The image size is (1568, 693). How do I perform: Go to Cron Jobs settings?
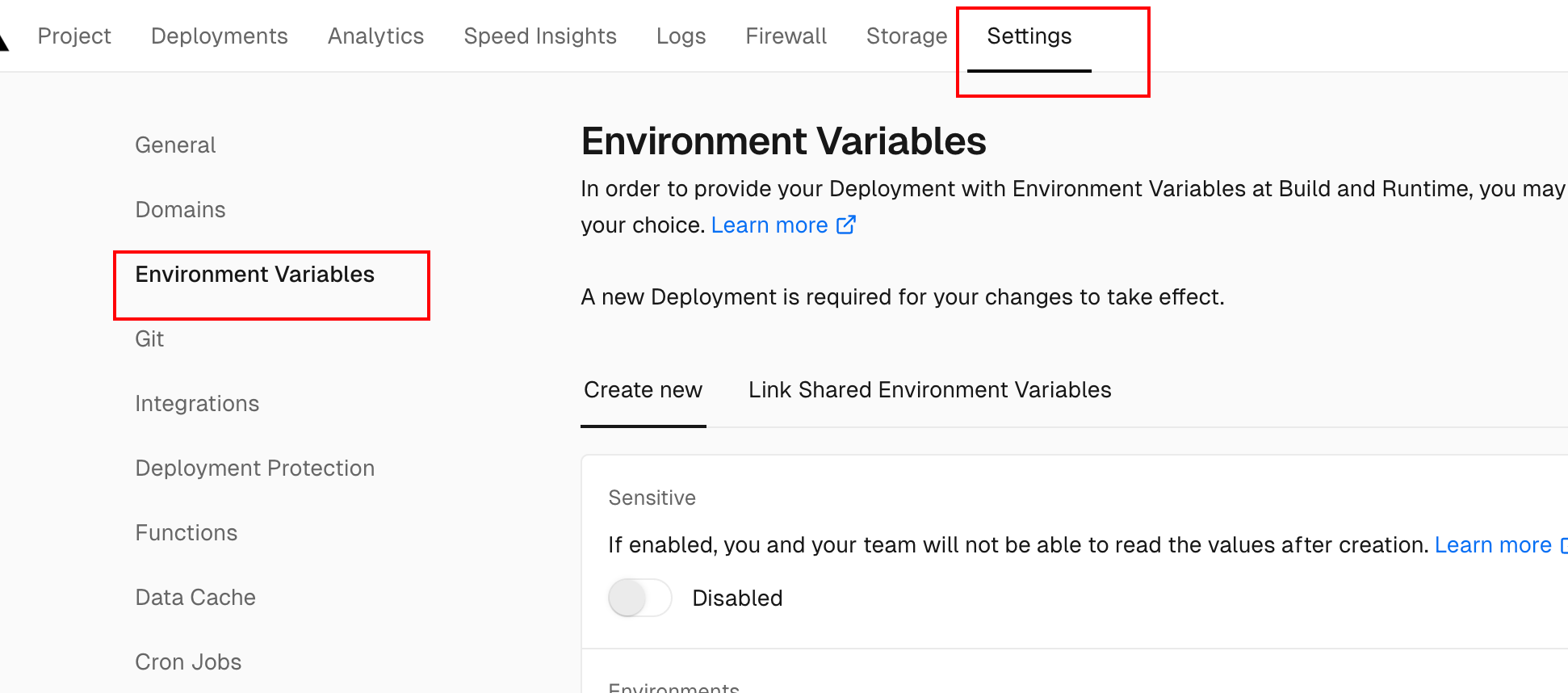click(188, 662)
